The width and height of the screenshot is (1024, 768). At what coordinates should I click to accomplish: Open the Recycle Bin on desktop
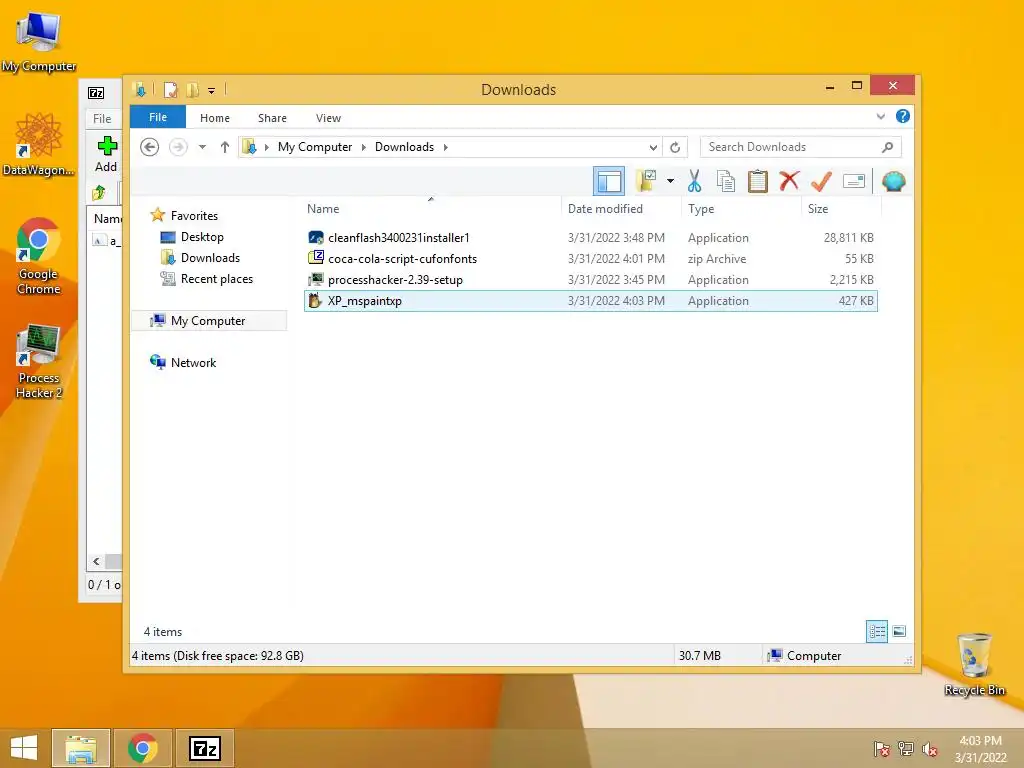974,665
